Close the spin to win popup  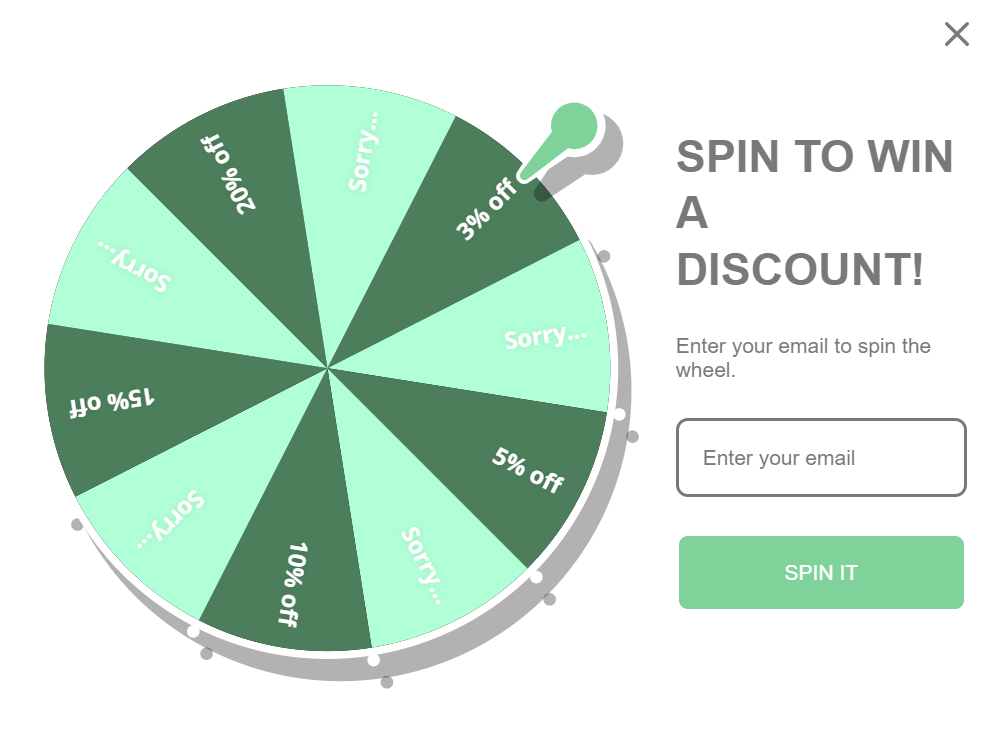coord(956,34)
